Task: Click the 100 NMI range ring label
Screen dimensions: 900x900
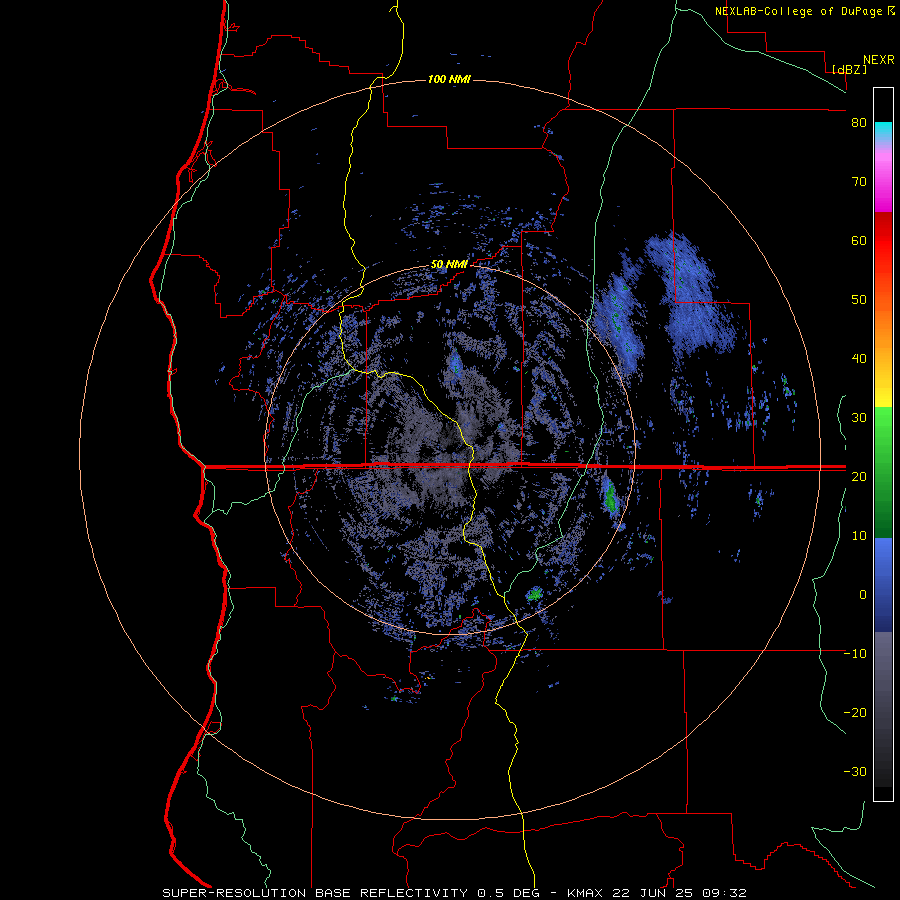Action: 449,79
